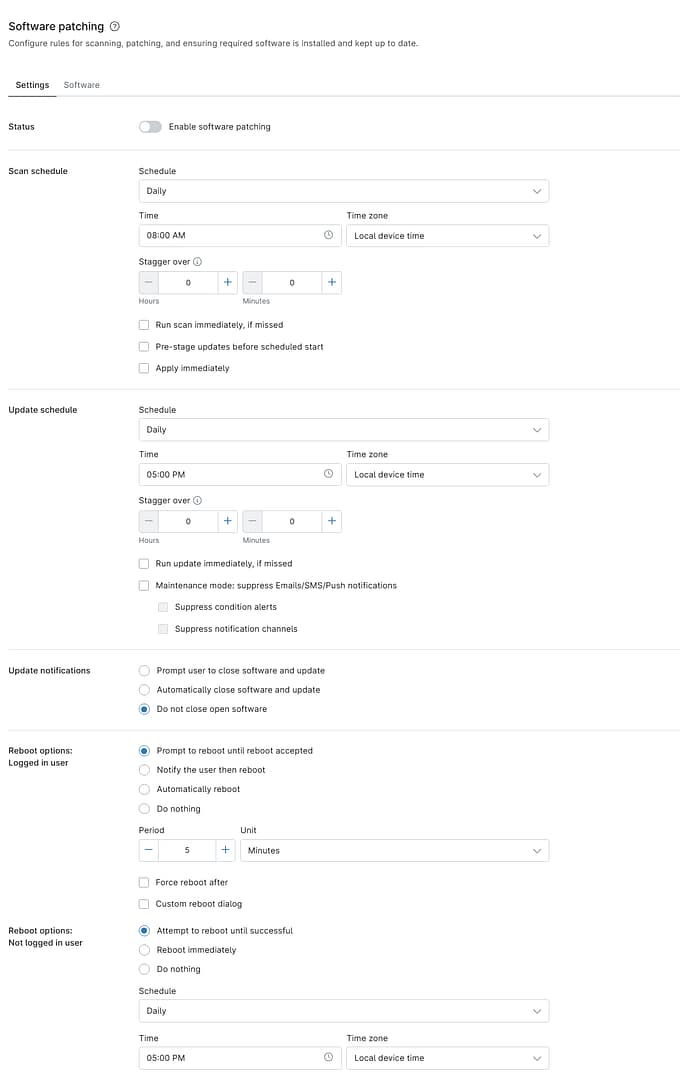Click the info icon beside Scan schedule Stagger over
Screen dimensions: 686x1079
[197, 261]
